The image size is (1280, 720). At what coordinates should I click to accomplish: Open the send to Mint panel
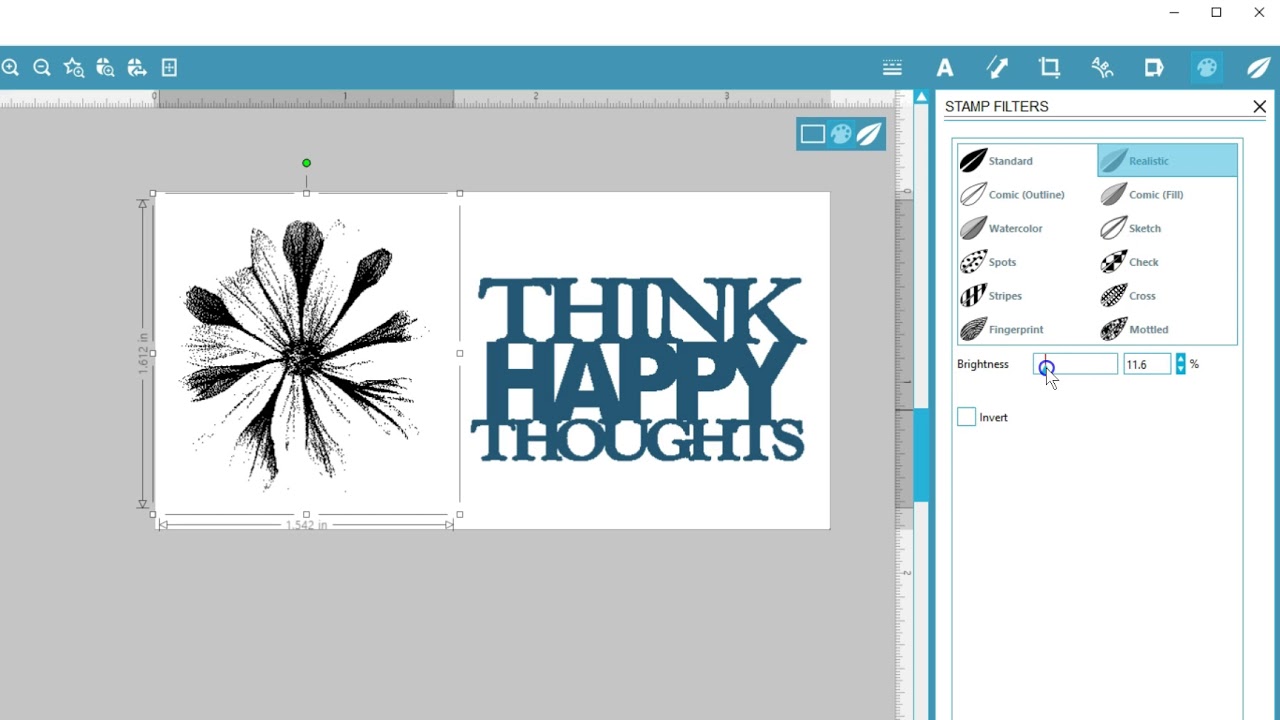pyautogui.click(x=1154, y=68)
